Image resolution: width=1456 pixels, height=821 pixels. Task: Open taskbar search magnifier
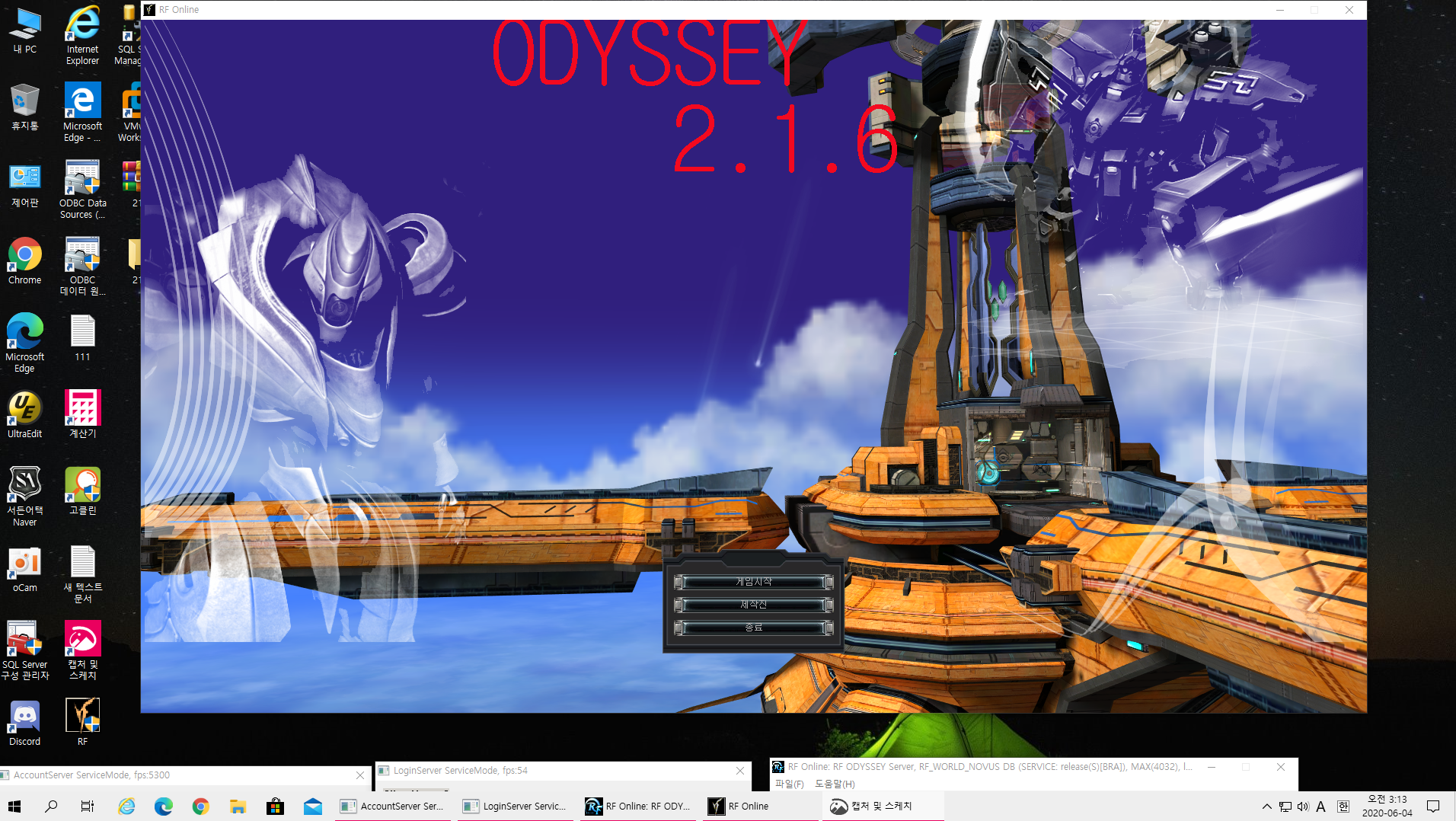pos(51,806)
